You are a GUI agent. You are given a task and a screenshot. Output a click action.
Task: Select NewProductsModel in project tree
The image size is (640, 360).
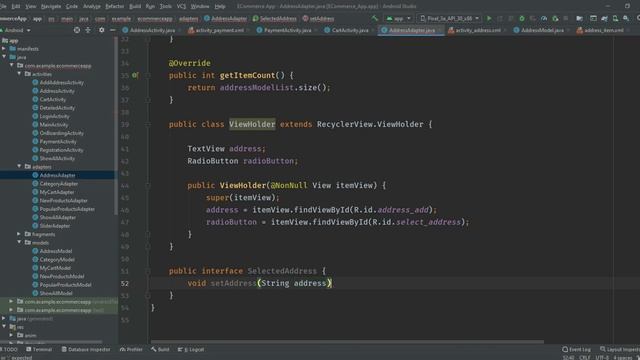[x=62, y=276]
